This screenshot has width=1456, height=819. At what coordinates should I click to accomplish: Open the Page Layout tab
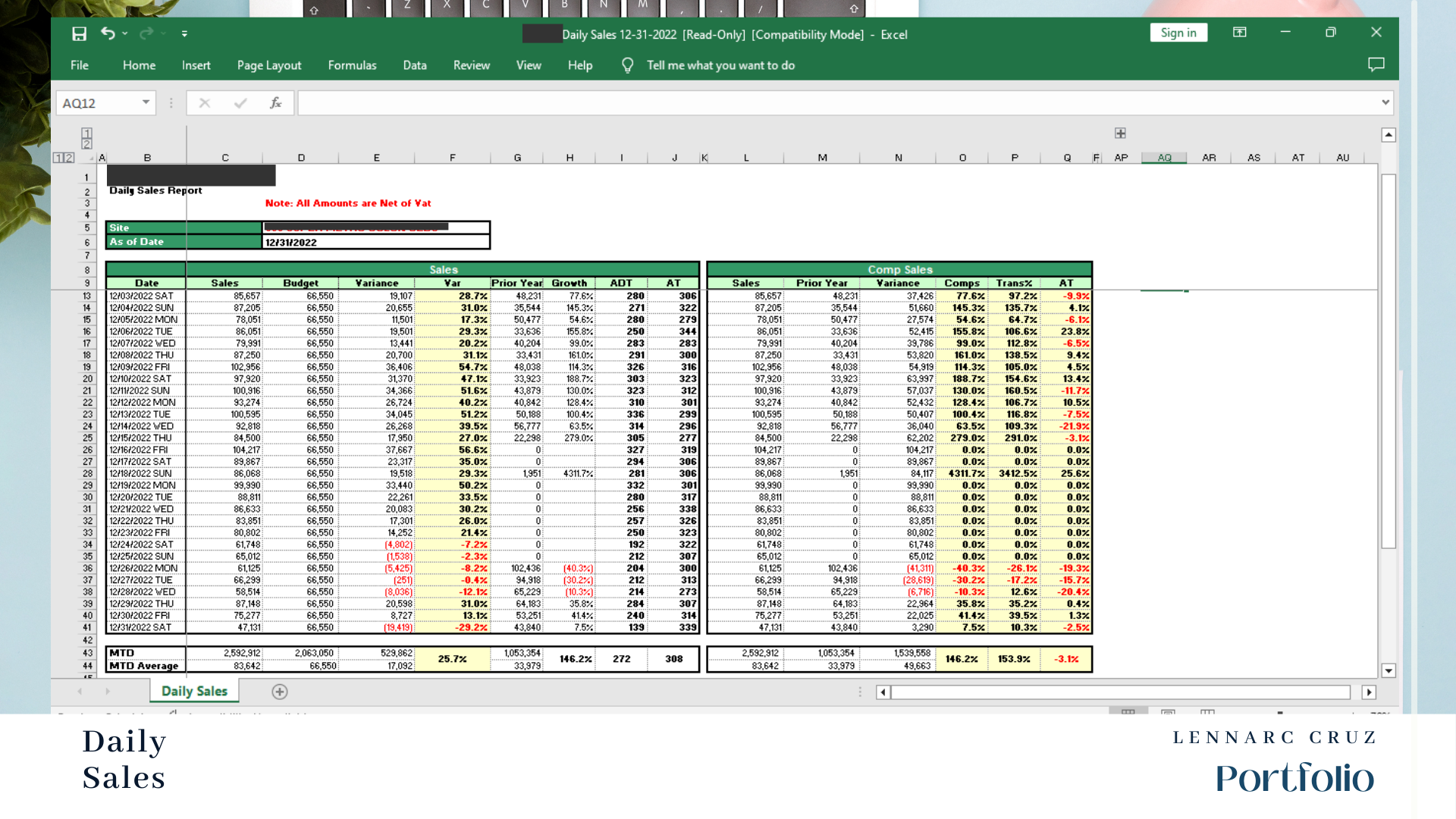click(269, 65)
